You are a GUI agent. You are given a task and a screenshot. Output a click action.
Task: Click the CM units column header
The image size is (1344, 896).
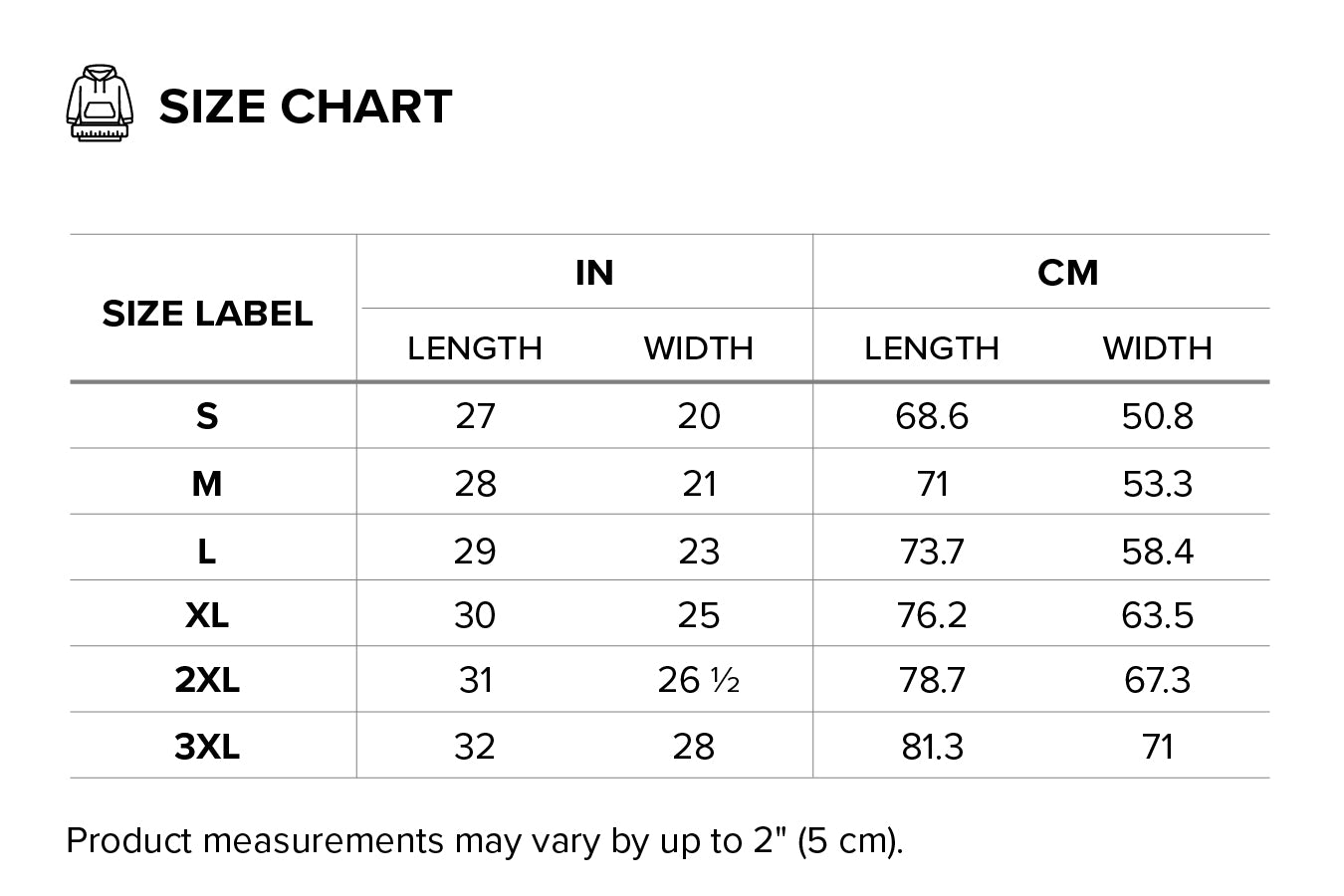point(1067,272)
